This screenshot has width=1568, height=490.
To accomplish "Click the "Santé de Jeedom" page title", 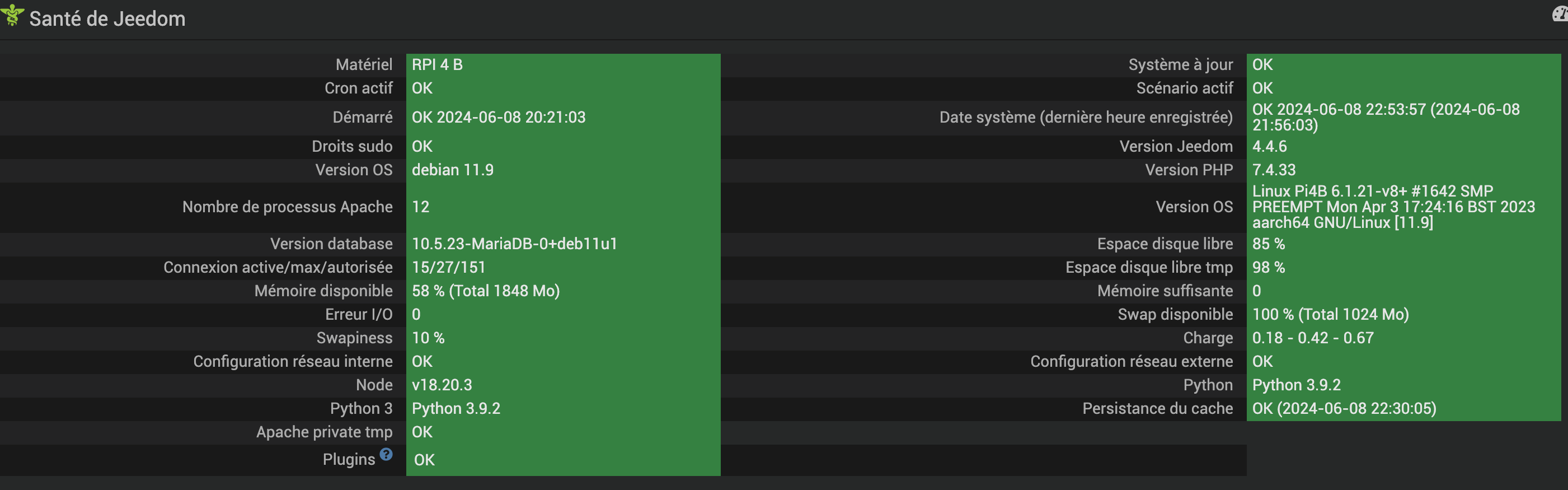I will pos(107,19).
